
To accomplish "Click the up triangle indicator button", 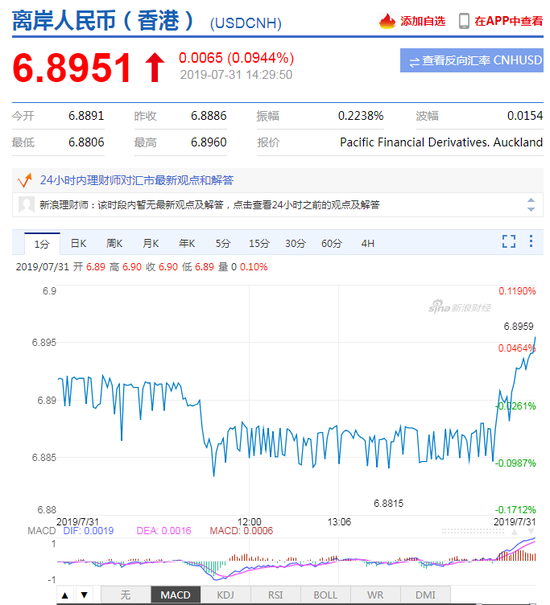I will click(65, 595).
